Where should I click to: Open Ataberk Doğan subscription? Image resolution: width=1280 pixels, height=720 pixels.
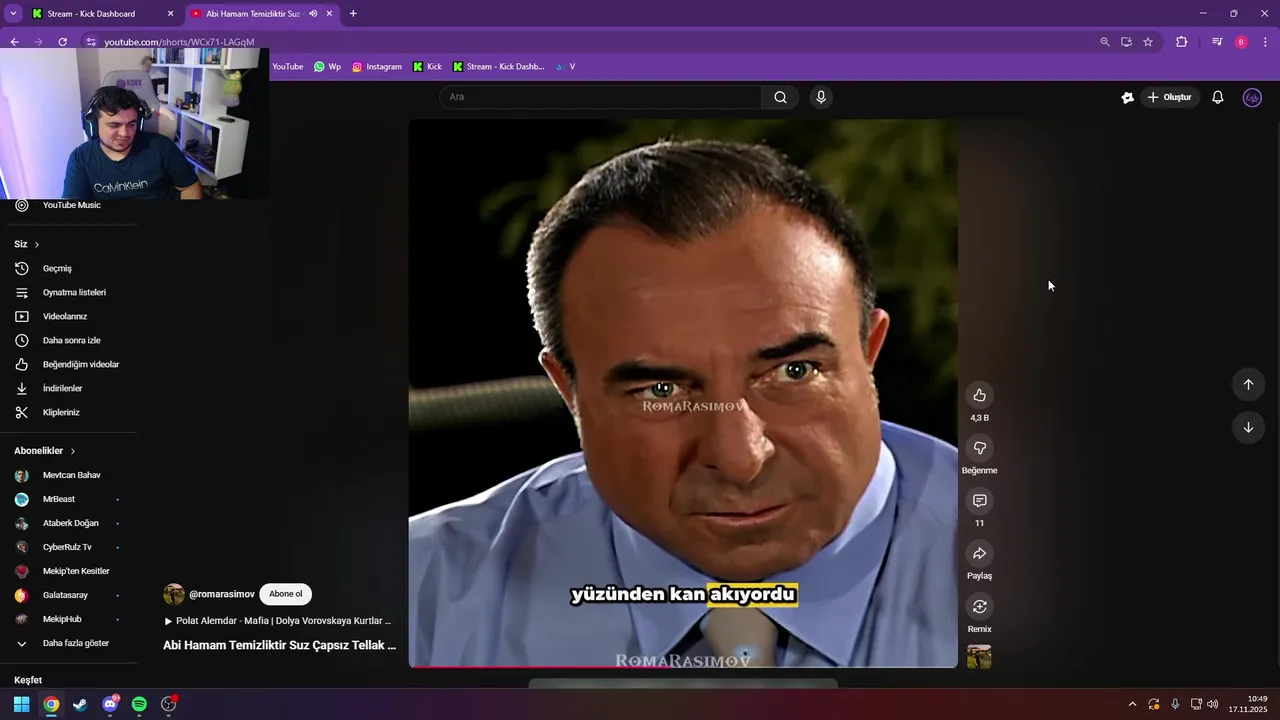click(x=70, y=523)
